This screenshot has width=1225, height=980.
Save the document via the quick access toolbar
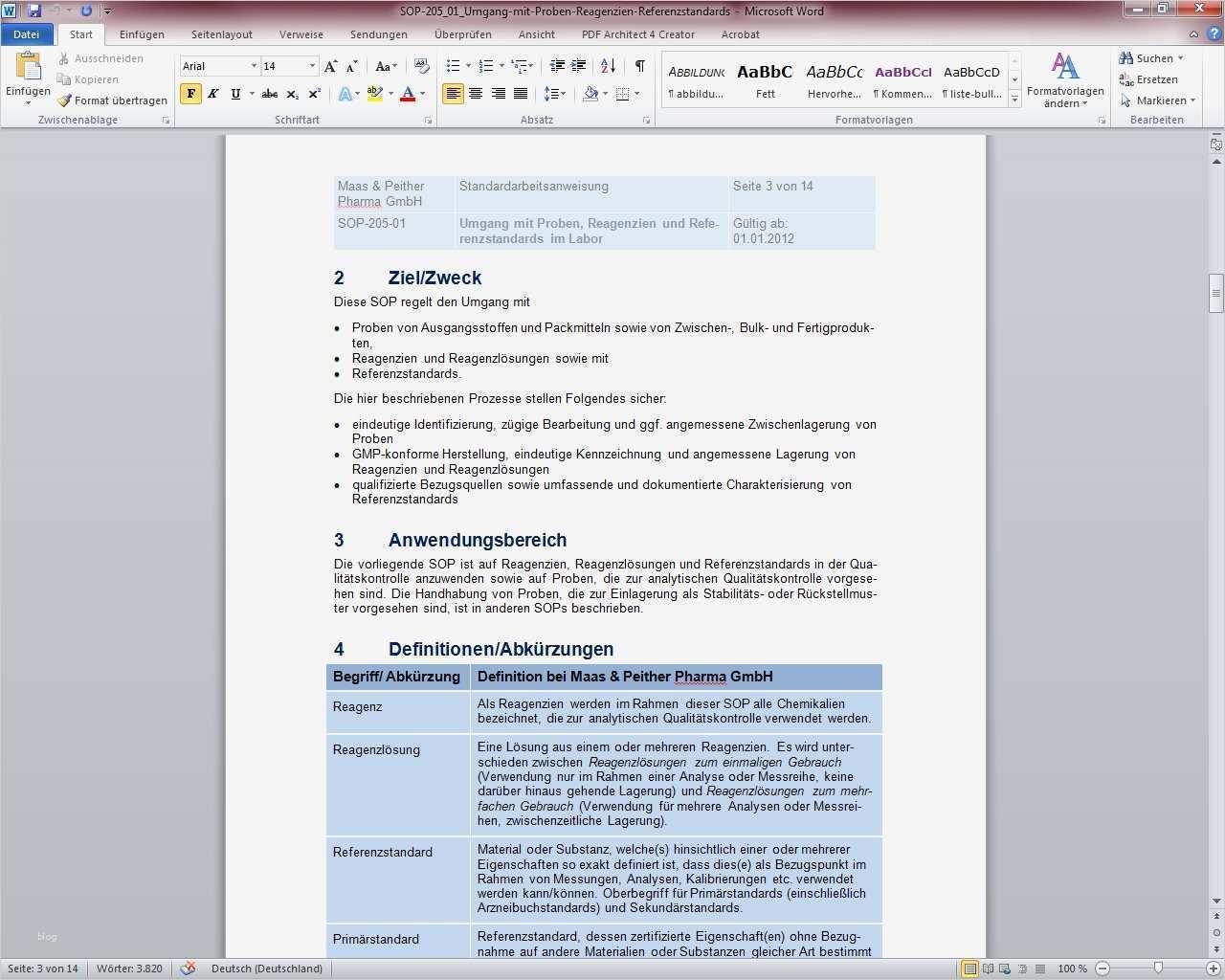pos(34,11)
